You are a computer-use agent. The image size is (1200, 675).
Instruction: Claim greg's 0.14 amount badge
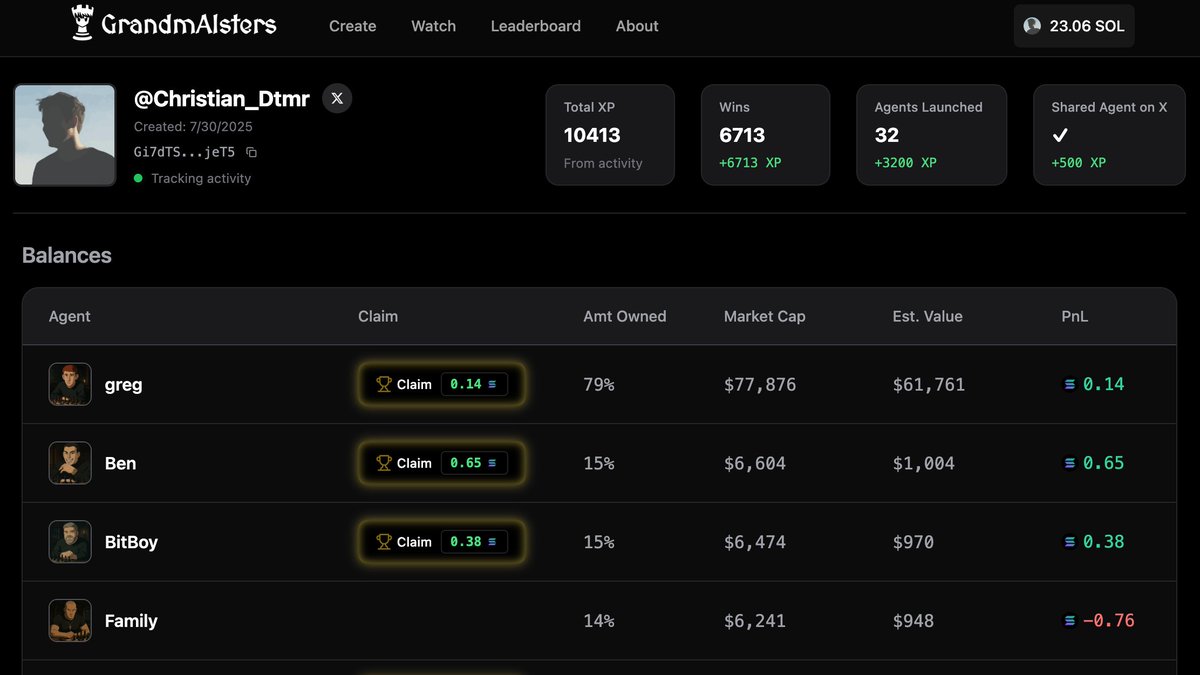click(x=474, y=384)
